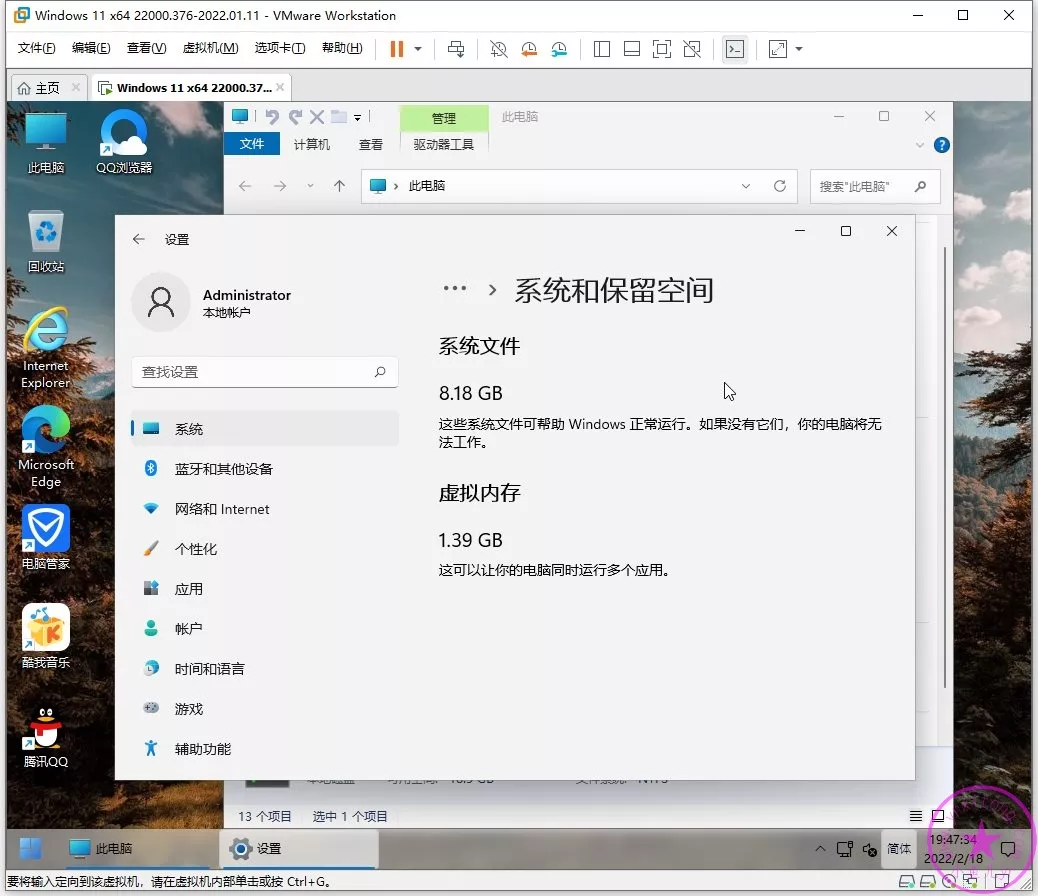
Task: Expand the Explorer address bar dropdown
Action: 746,186
